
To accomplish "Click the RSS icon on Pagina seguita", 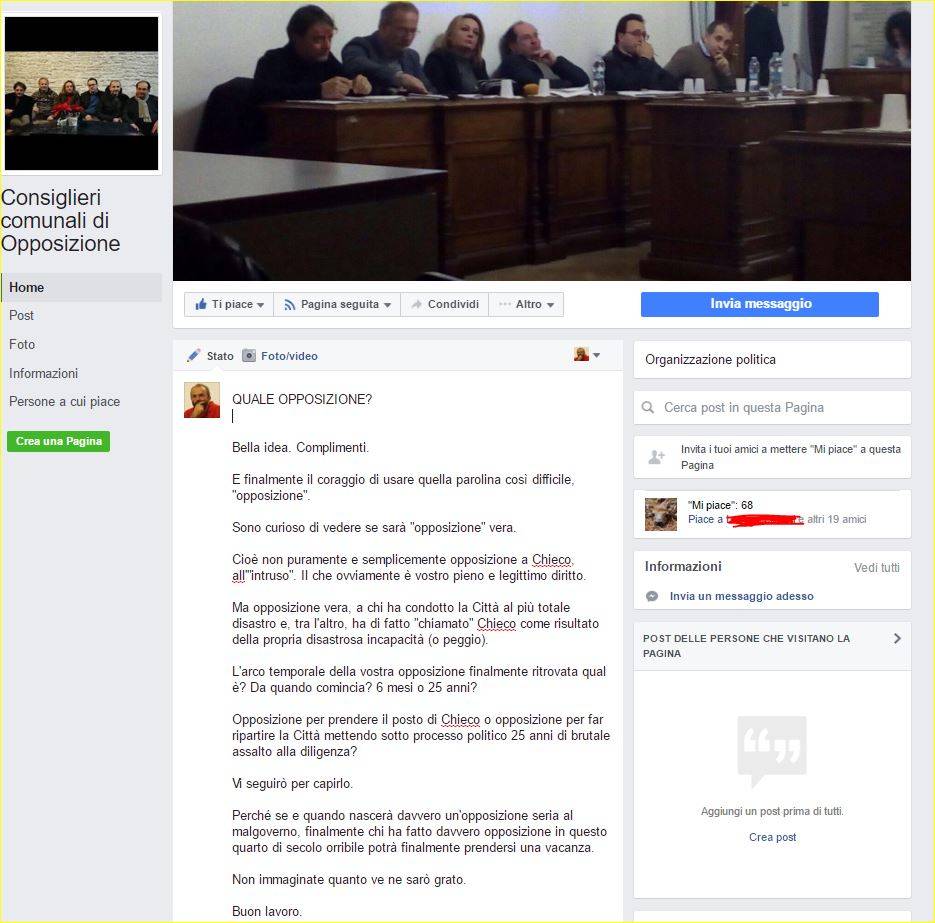I will (x=290, y=305).
